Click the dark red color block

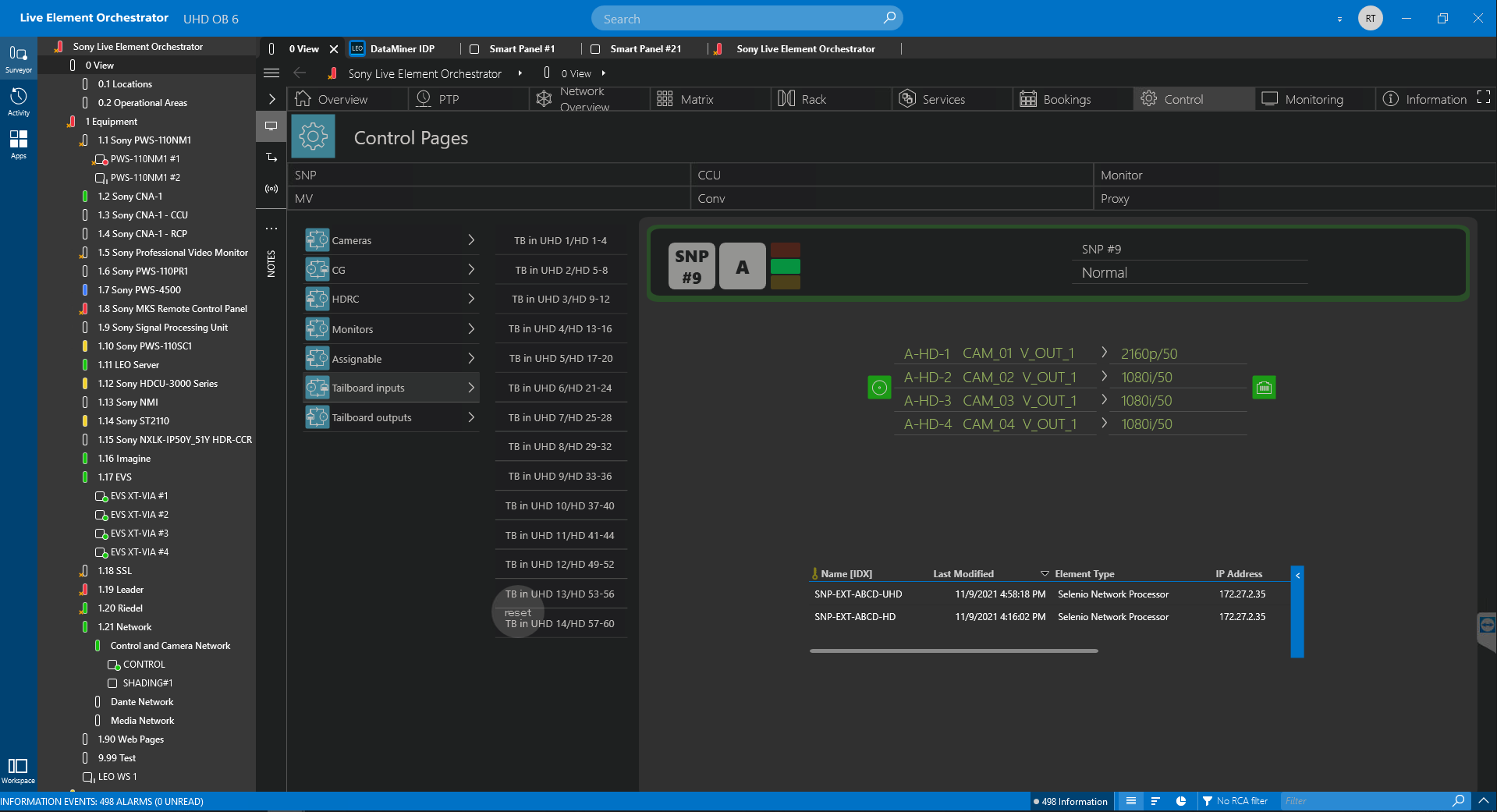coord(785,250)
